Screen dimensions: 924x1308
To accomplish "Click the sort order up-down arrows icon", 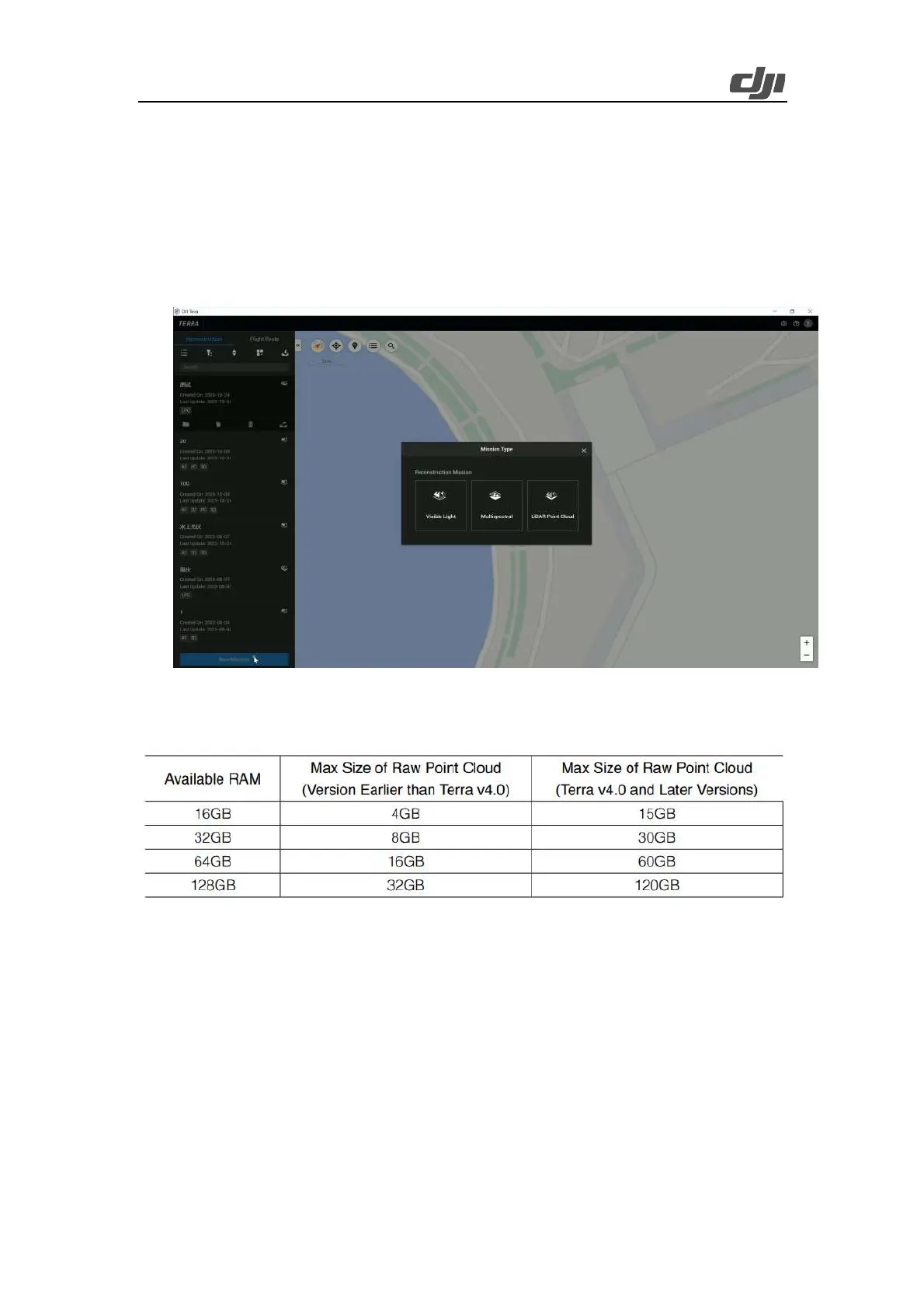I will tap(234, 353).
